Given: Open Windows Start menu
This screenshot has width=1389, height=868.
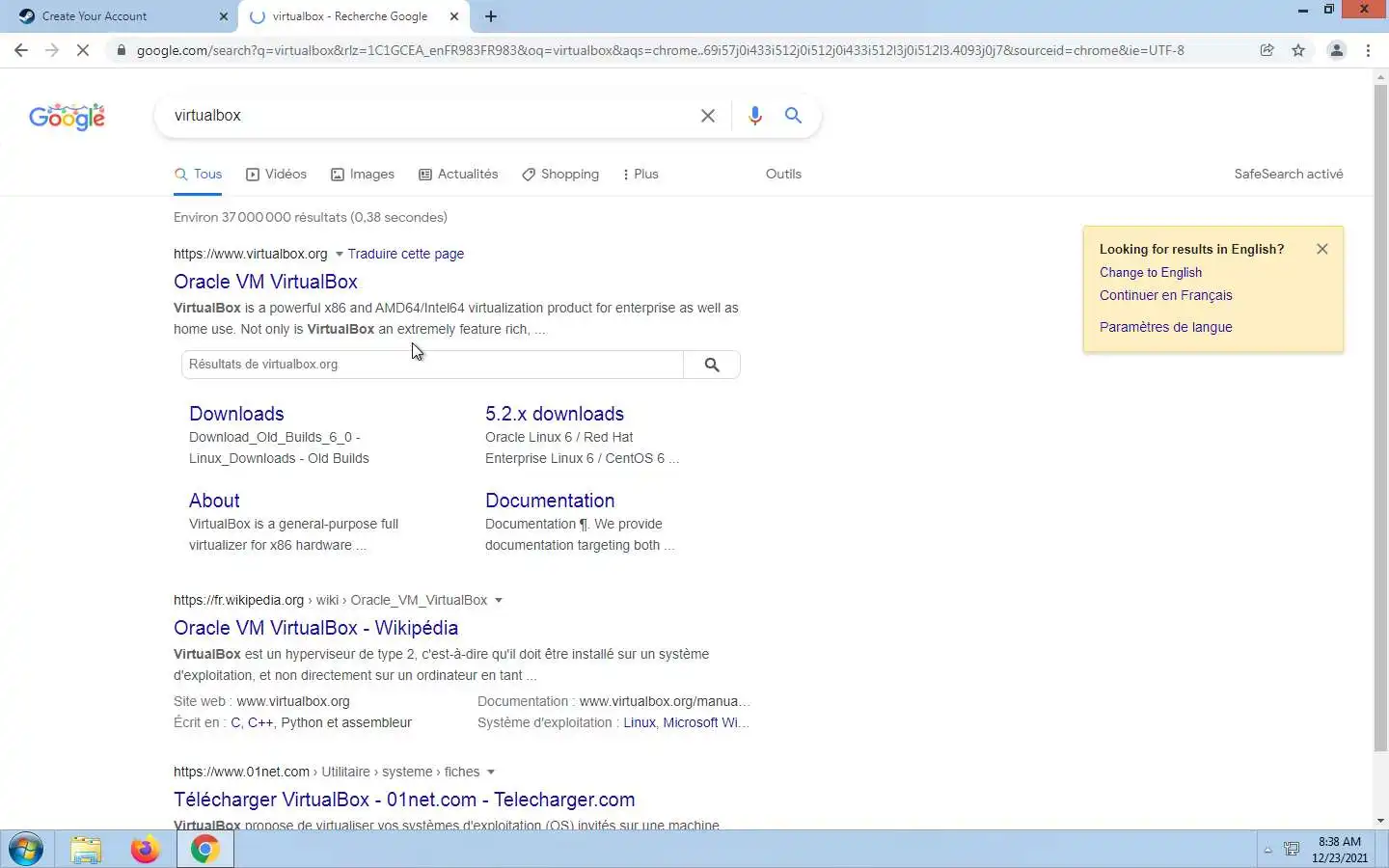Looking at the screenshot, I should [x=26, y=850].
